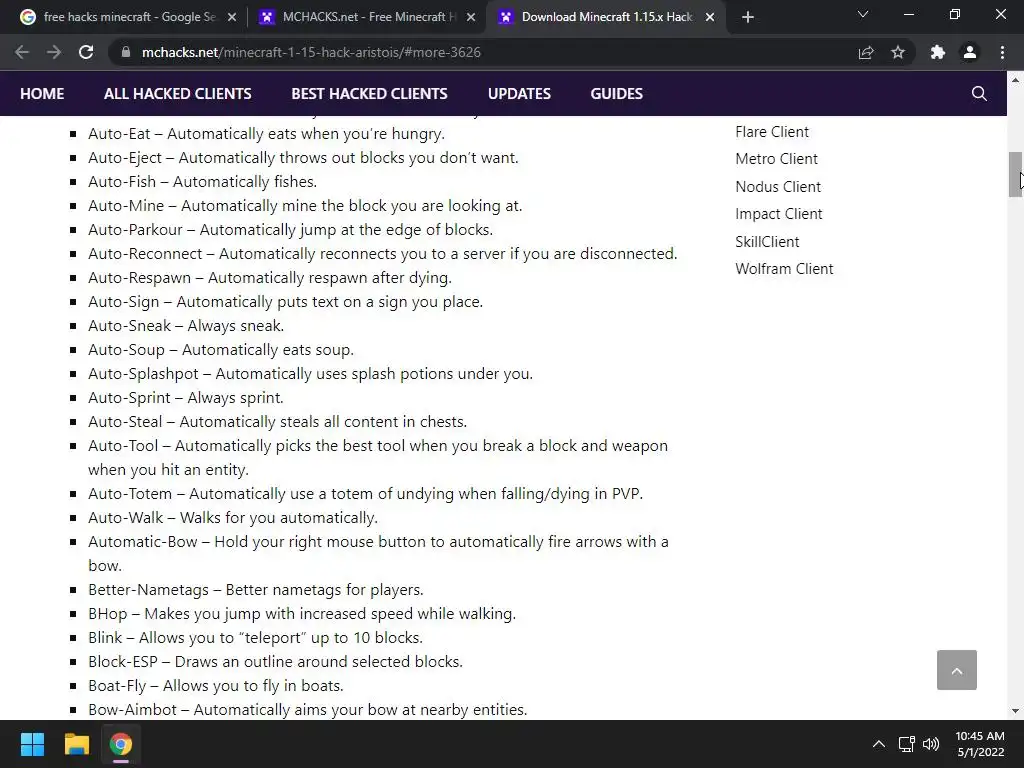The height and width of the screenshot is (768, 1024).
Task: Click the 'Auto-Sneak – Always sneak.' line
Action: point(186,326)
